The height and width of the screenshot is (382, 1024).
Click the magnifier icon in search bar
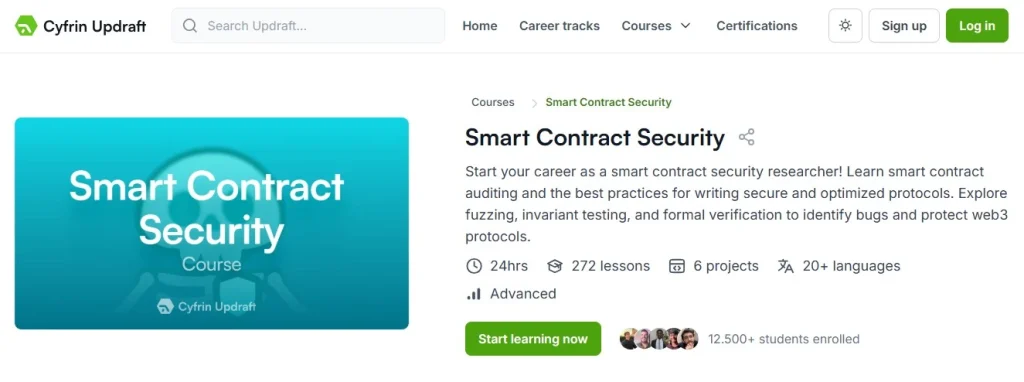(x=190, y=26)
